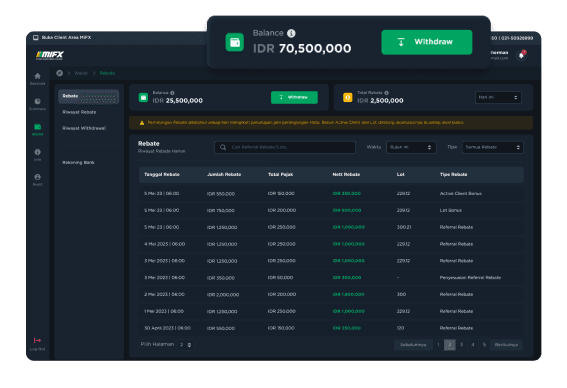
Task: Click the yellow rebate calculation notice text
Action: pyautogui.click(x=306, y=123)
